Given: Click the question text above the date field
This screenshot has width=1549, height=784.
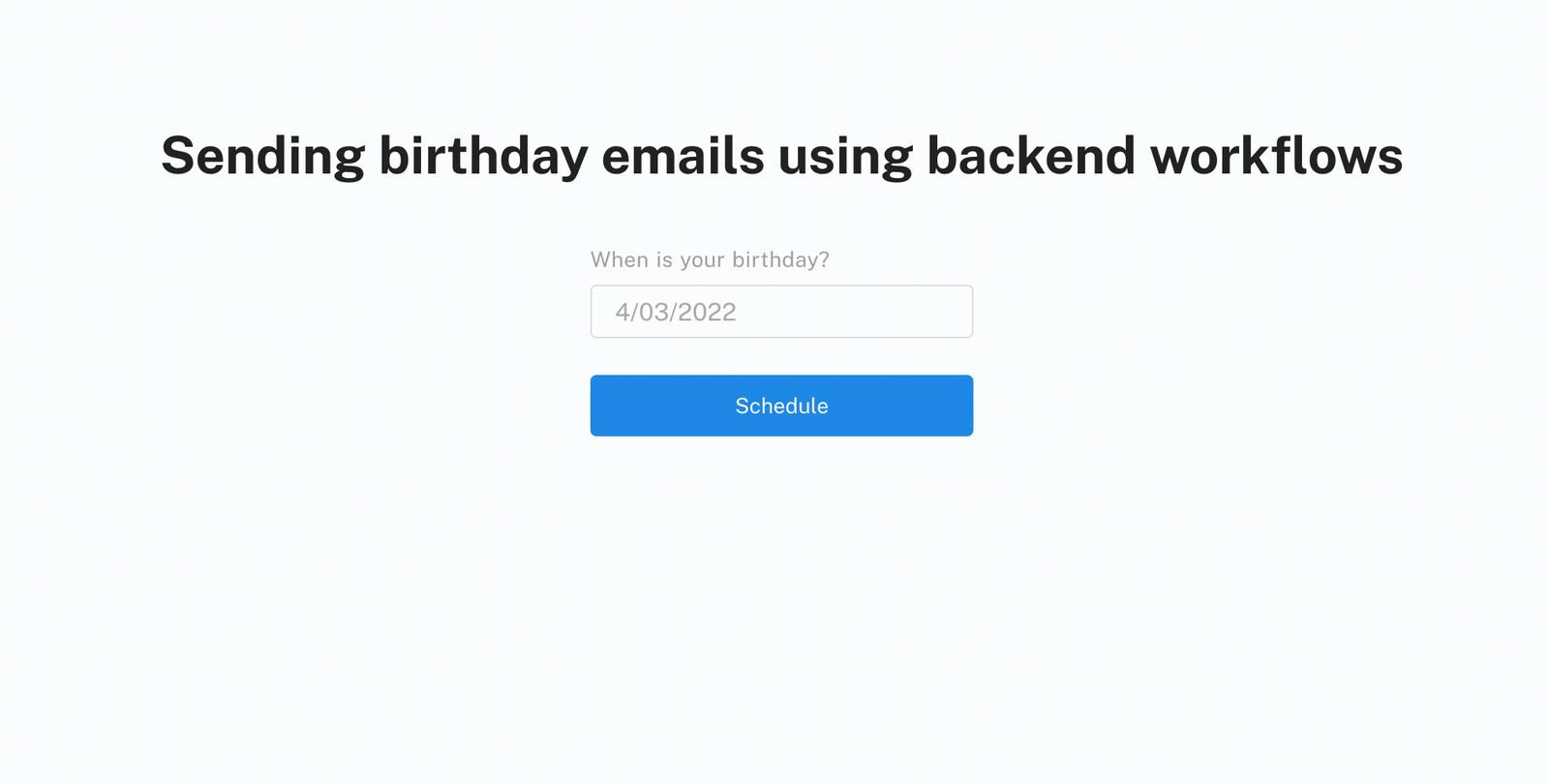Looking at the screenshot, I should pos(710,259).
